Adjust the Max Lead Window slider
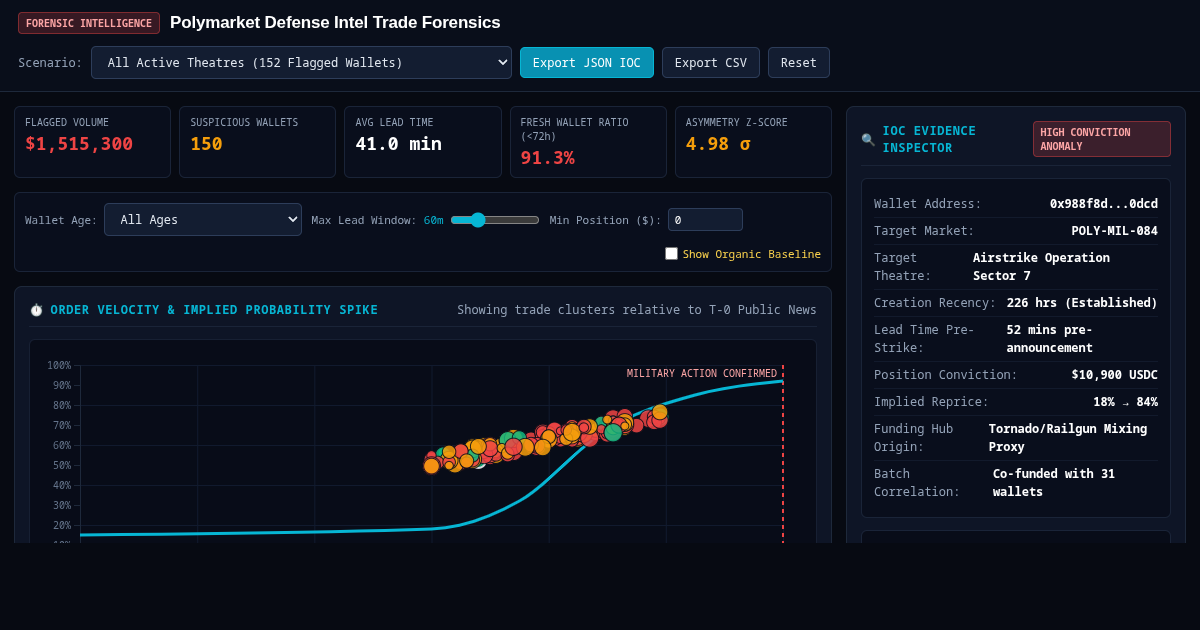Image resolution: width=1200 pixels, height=630 pixels. pyautogui.click(x=495, y=220)
